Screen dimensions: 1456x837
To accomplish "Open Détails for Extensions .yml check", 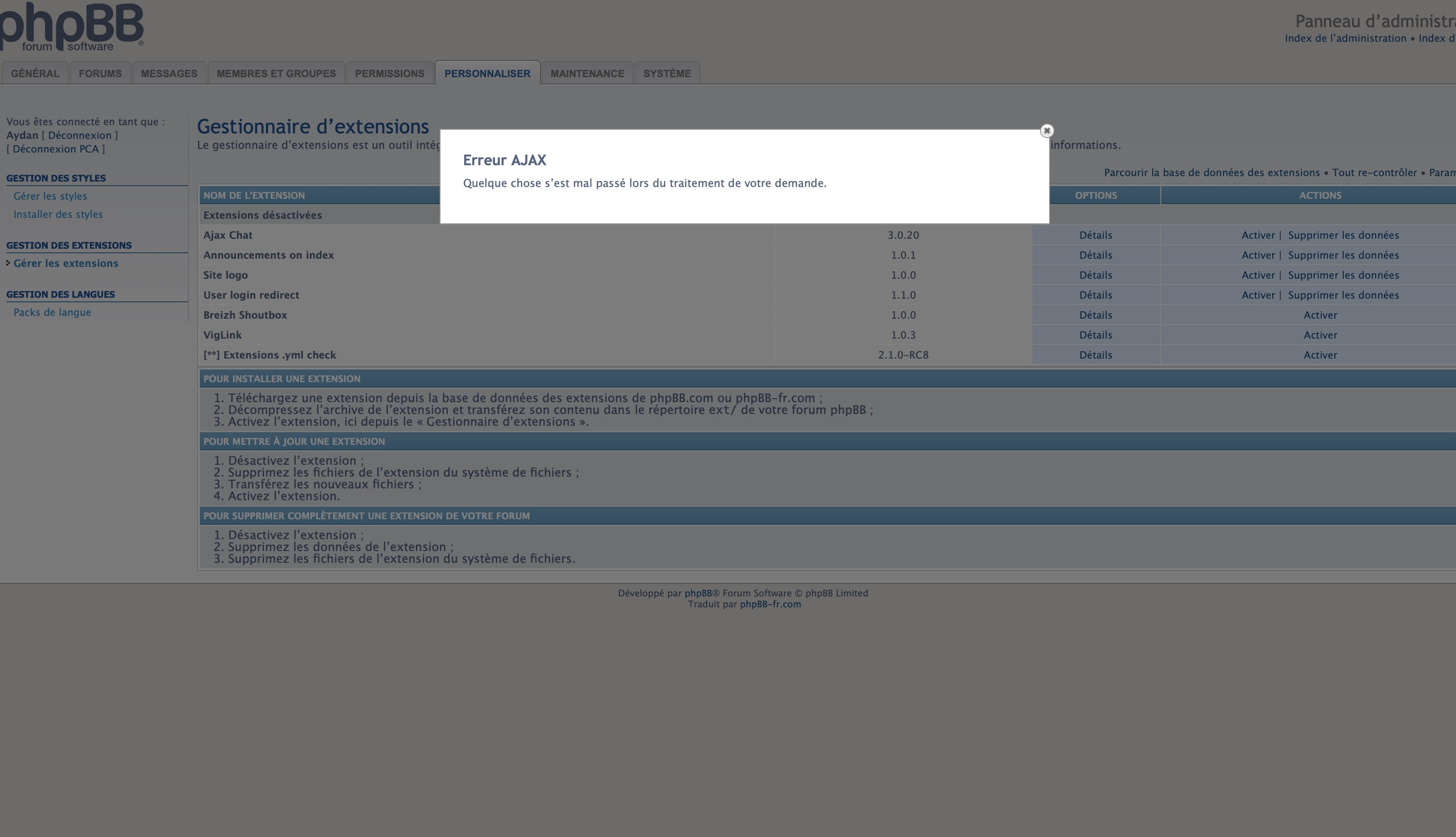I will (1095, 354).
